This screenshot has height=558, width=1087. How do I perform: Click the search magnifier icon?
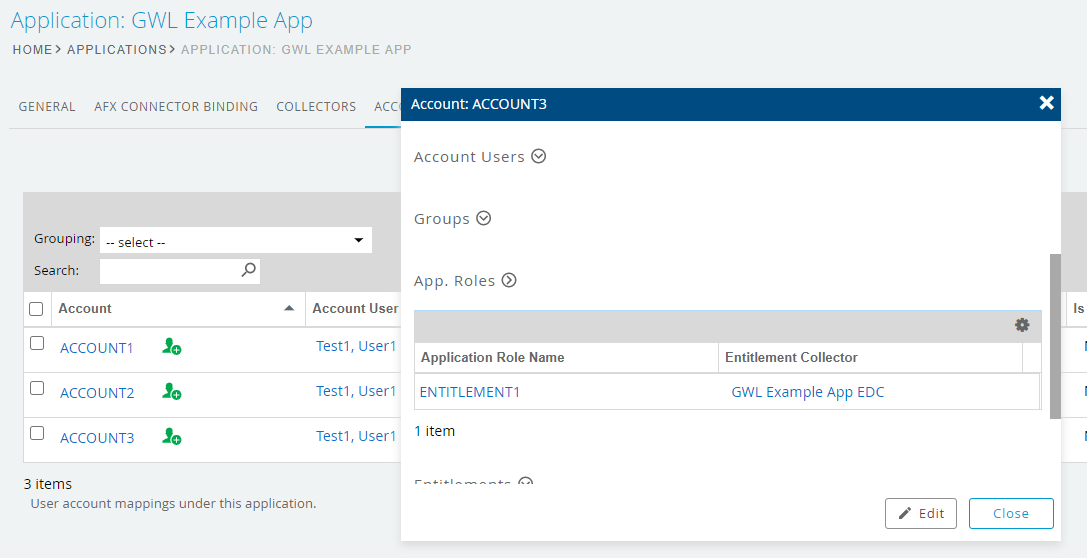click(x=248, y=270)
